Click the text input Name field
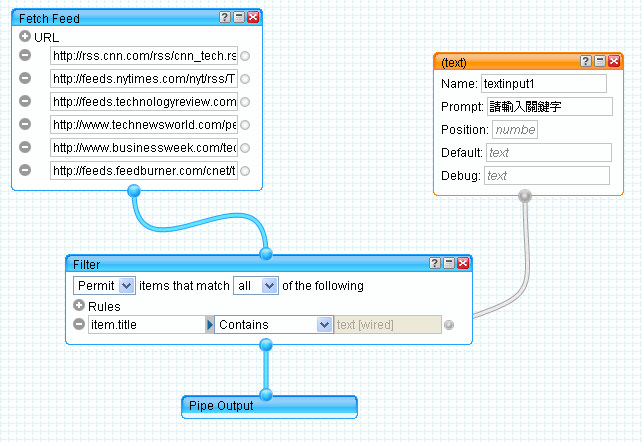The width and height of the screenshot is (642, 442). pyautogui.click(x=543, y=83)
